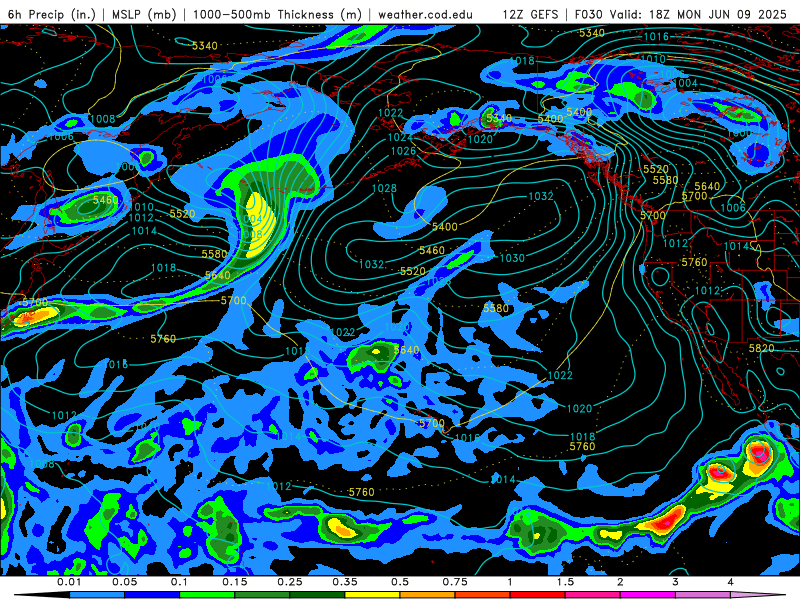Click the '1026' isobar label
Image resolution: width=800 pixels, height=600 pixels.
pos(403,151)
